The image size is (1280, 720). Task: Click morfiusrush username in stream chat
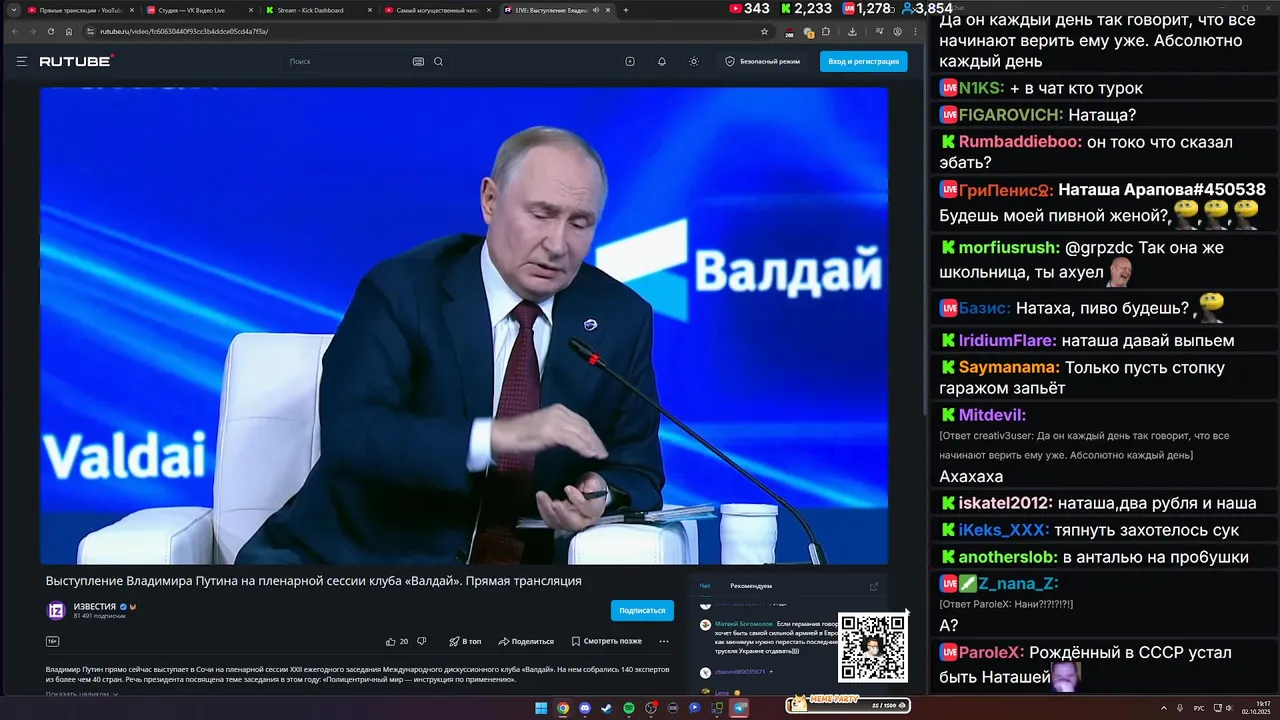[1008, 248]
